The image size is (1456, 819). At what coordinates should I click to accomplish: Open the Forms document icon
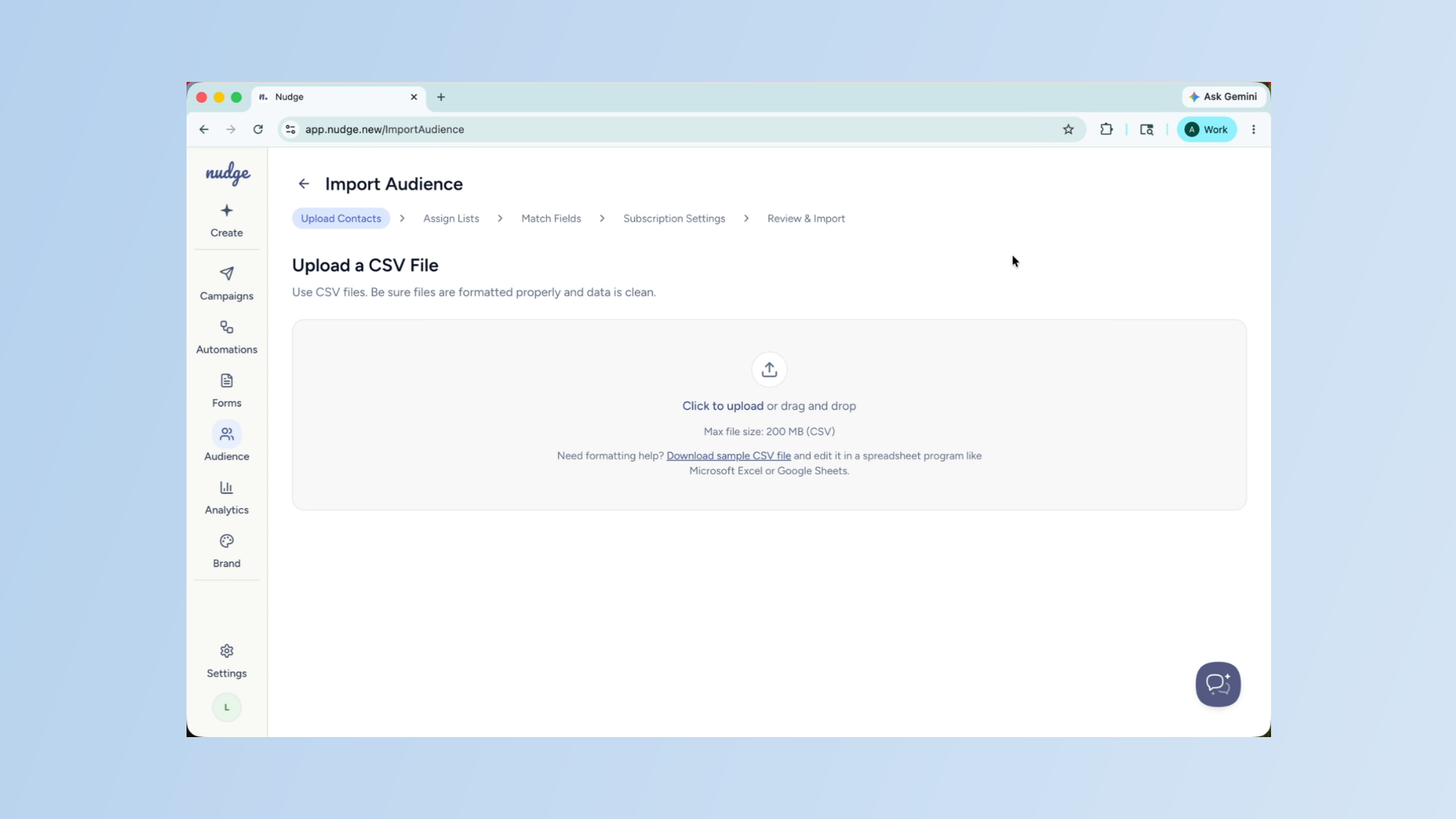(227, 381)
